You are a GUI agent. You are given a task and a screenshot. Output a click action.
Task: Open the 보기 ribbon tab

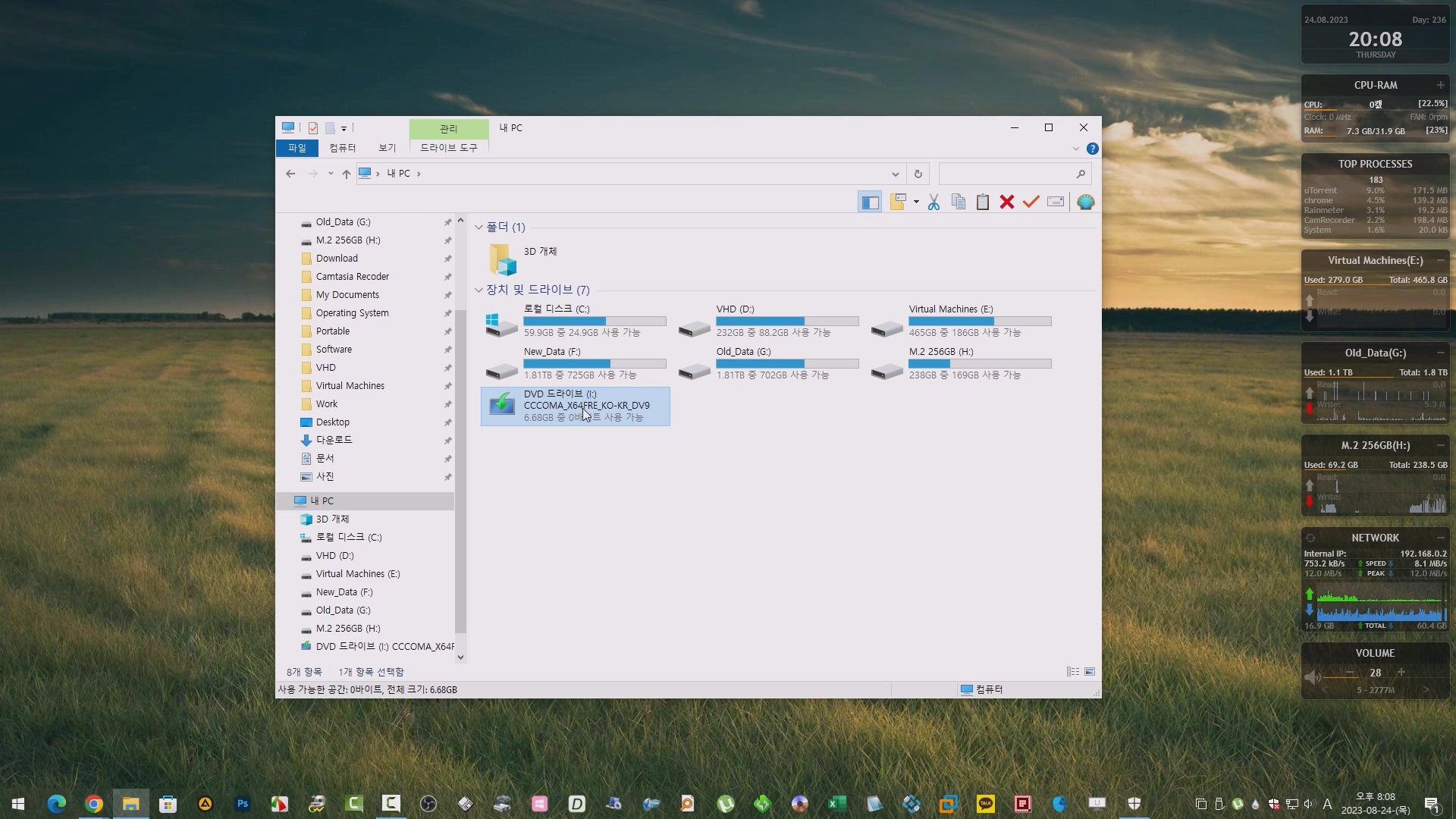388,148
